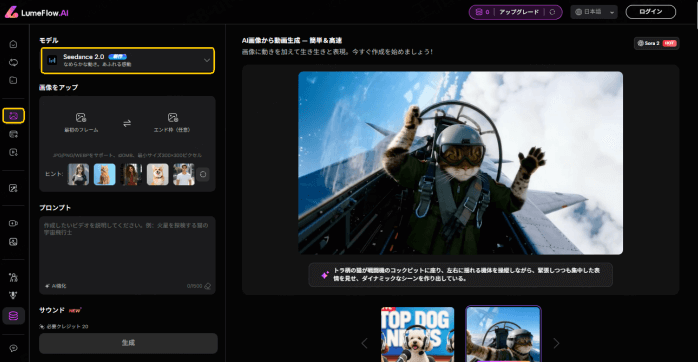Clear prompt with the eraser icon
Viewport: 698px width, 362px height.
[207, 286]
